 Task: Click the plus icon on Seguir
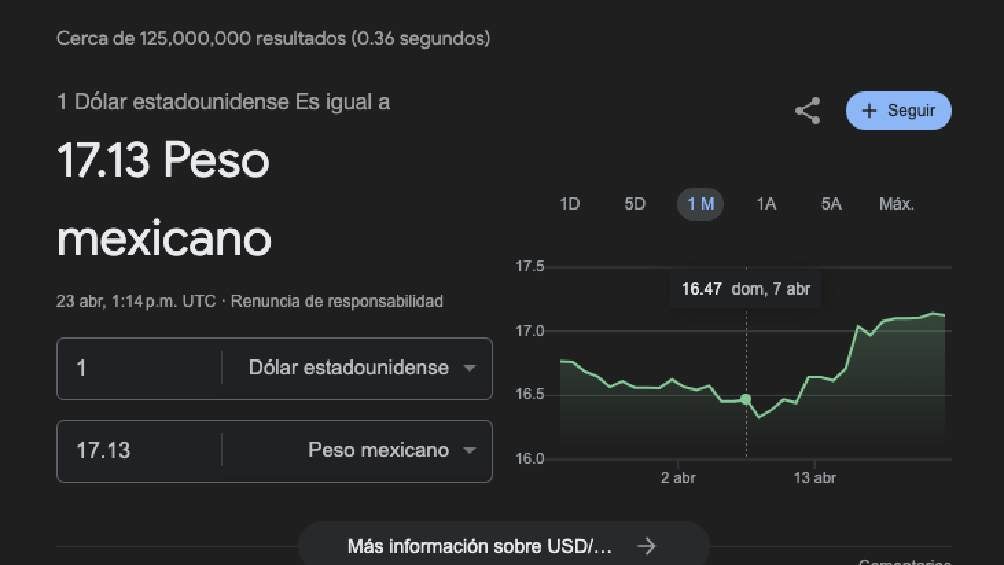869,111
